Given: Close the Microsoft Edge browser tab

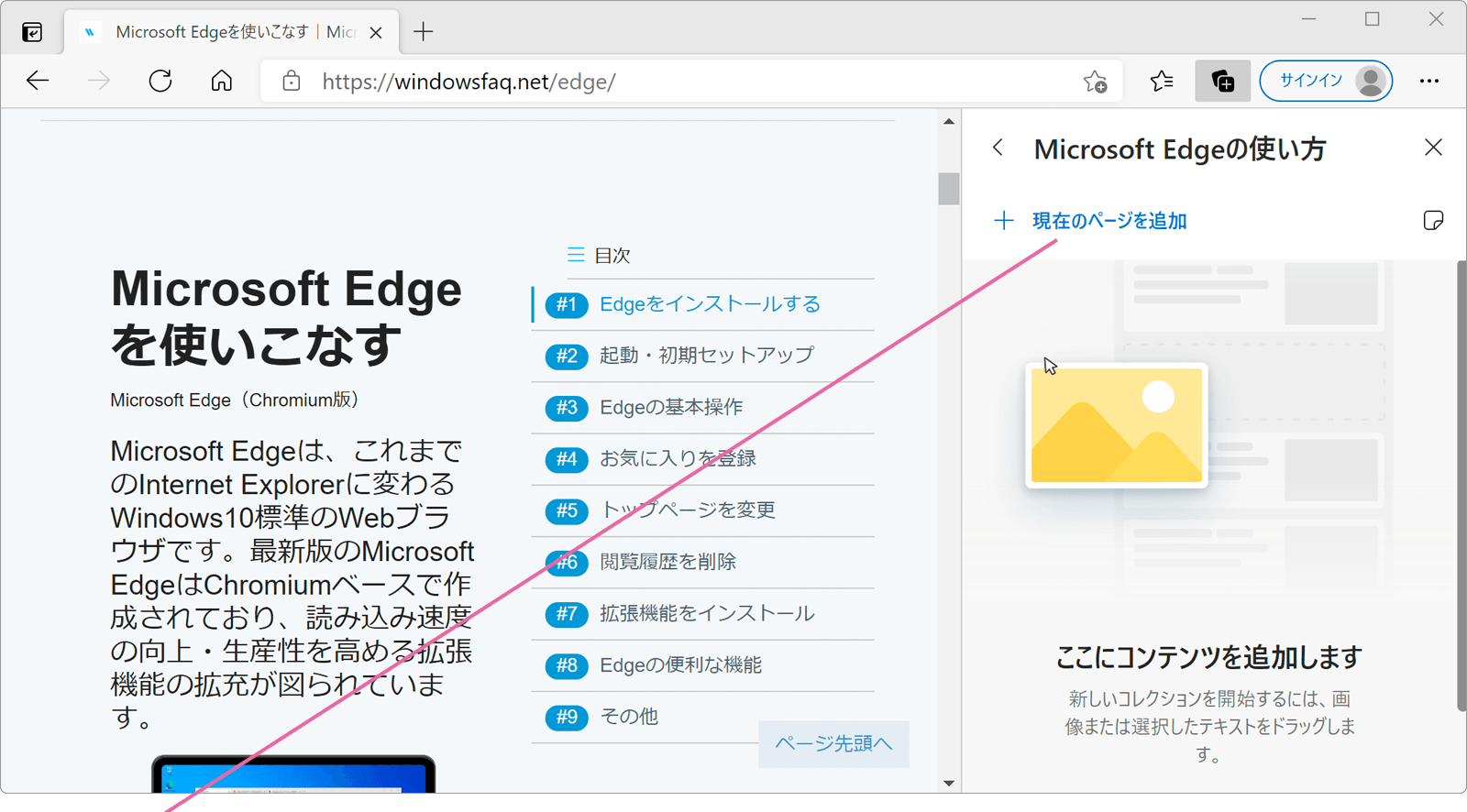Looking at the screenshot, I should click(376, 33).
